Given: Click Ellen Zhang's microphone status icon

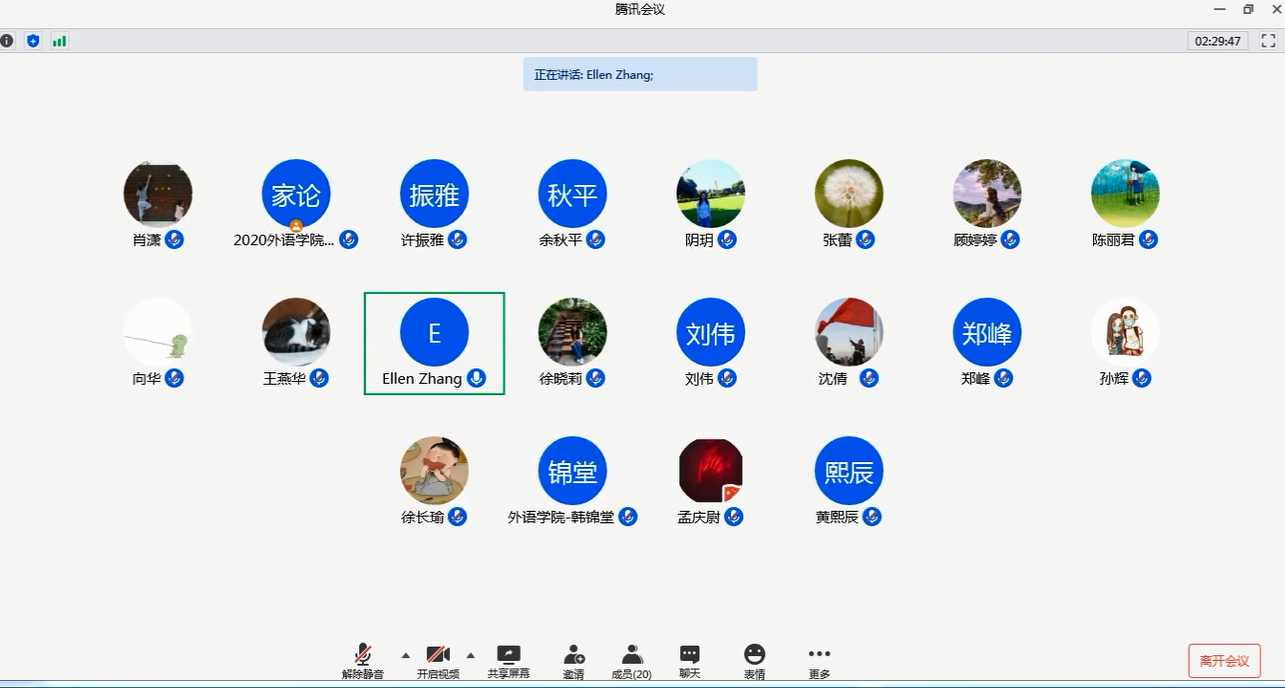Looking at the screenshot, I should pyautogui.click(x=477, y=378).
